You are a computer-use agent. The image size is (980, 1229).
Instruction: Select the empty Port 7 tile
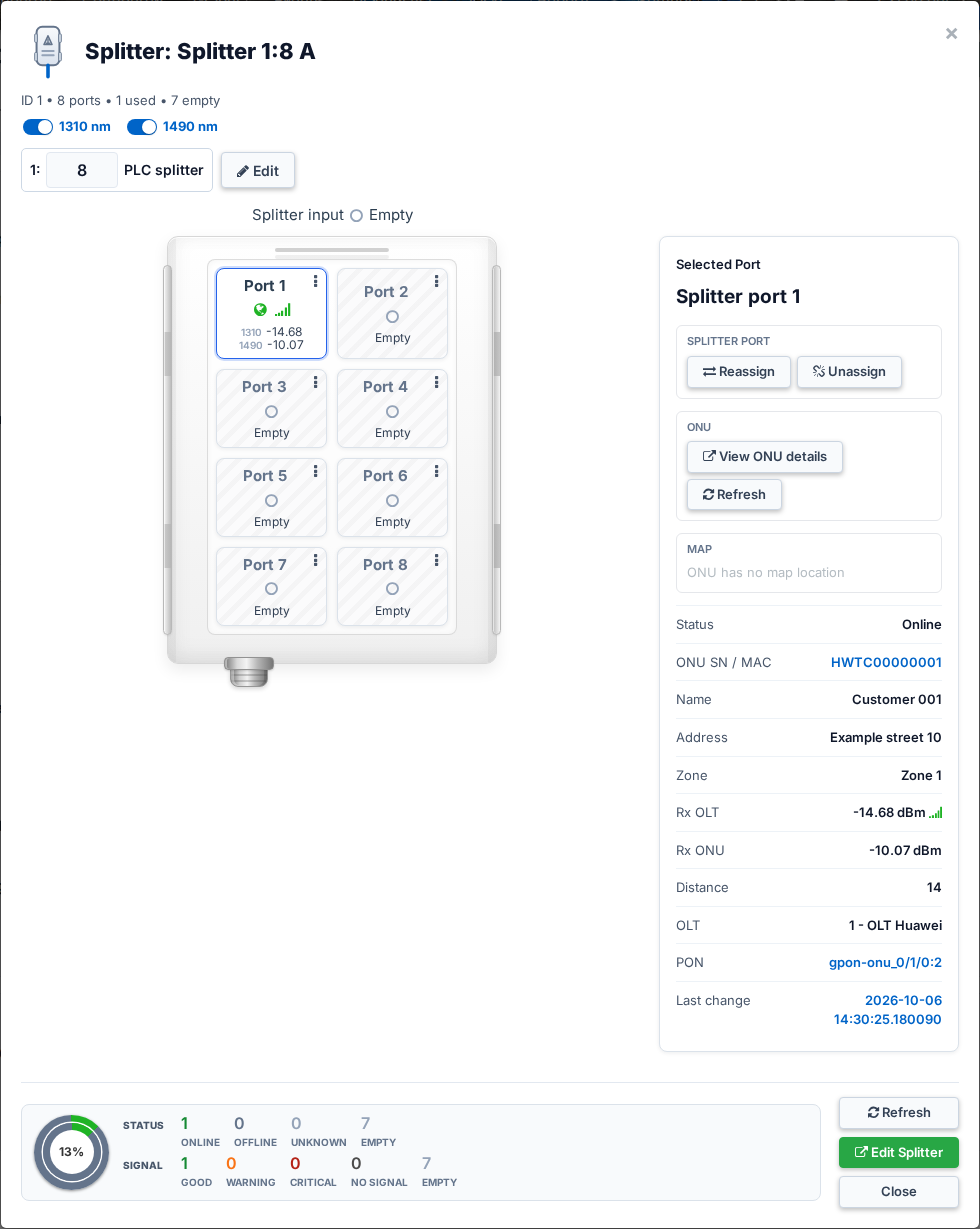click(x=271, y=587)
